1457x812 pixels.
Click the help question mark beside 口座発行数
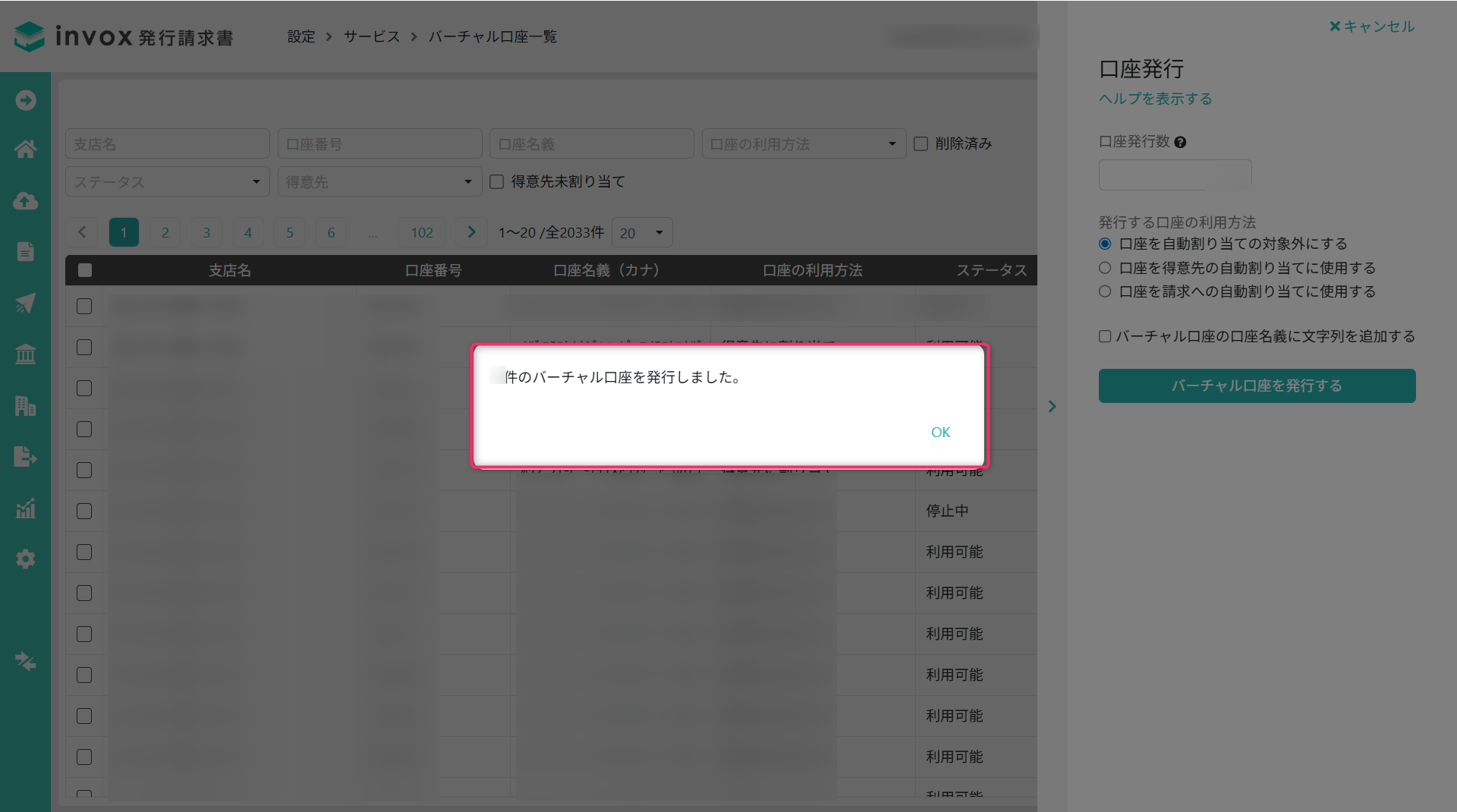pyautogui.click(x=1180, y=142)
